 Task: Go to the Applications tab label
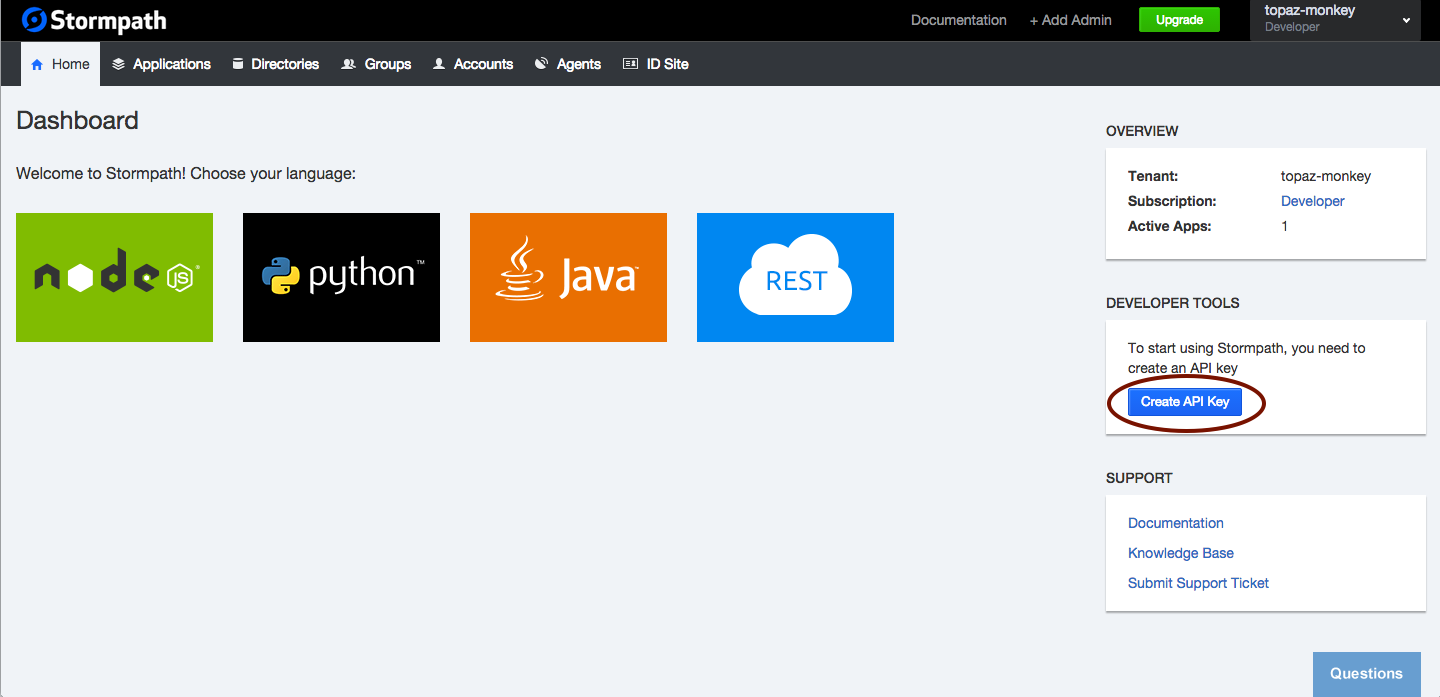point(172,64)
